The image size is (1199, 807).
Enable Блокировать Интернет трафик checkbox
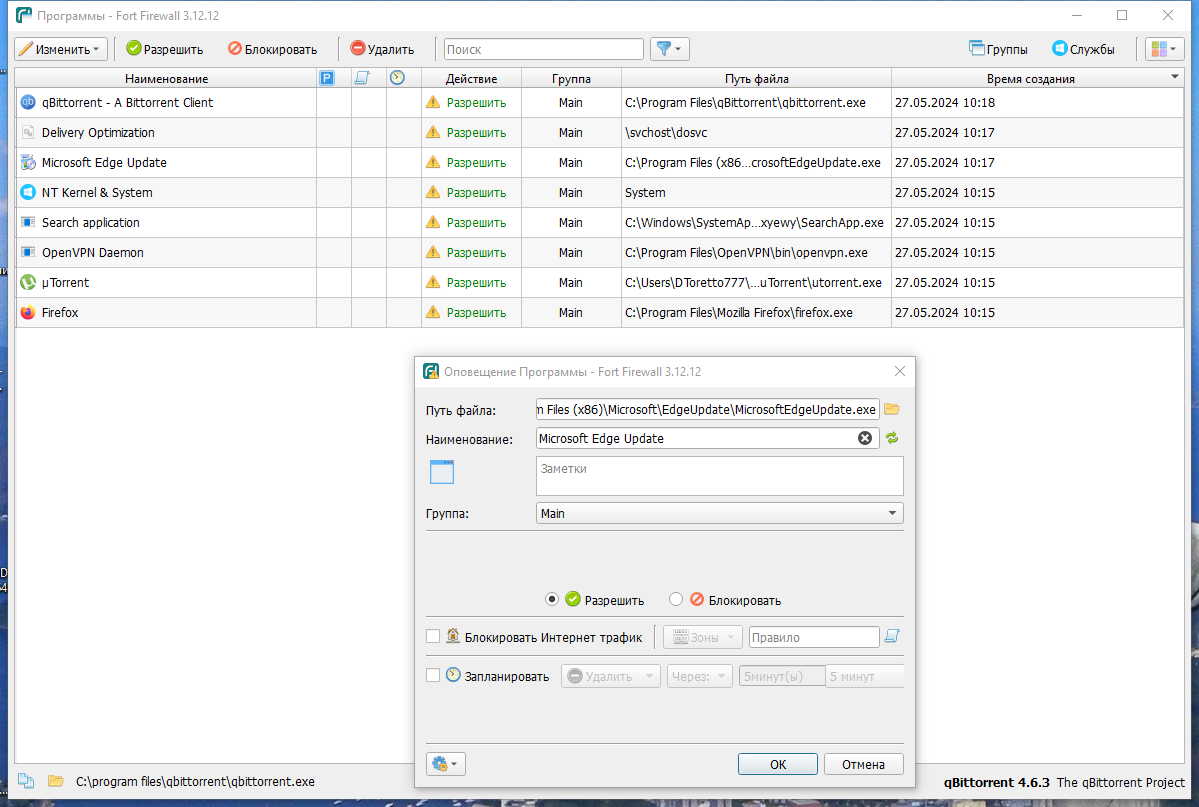[433, 636]
